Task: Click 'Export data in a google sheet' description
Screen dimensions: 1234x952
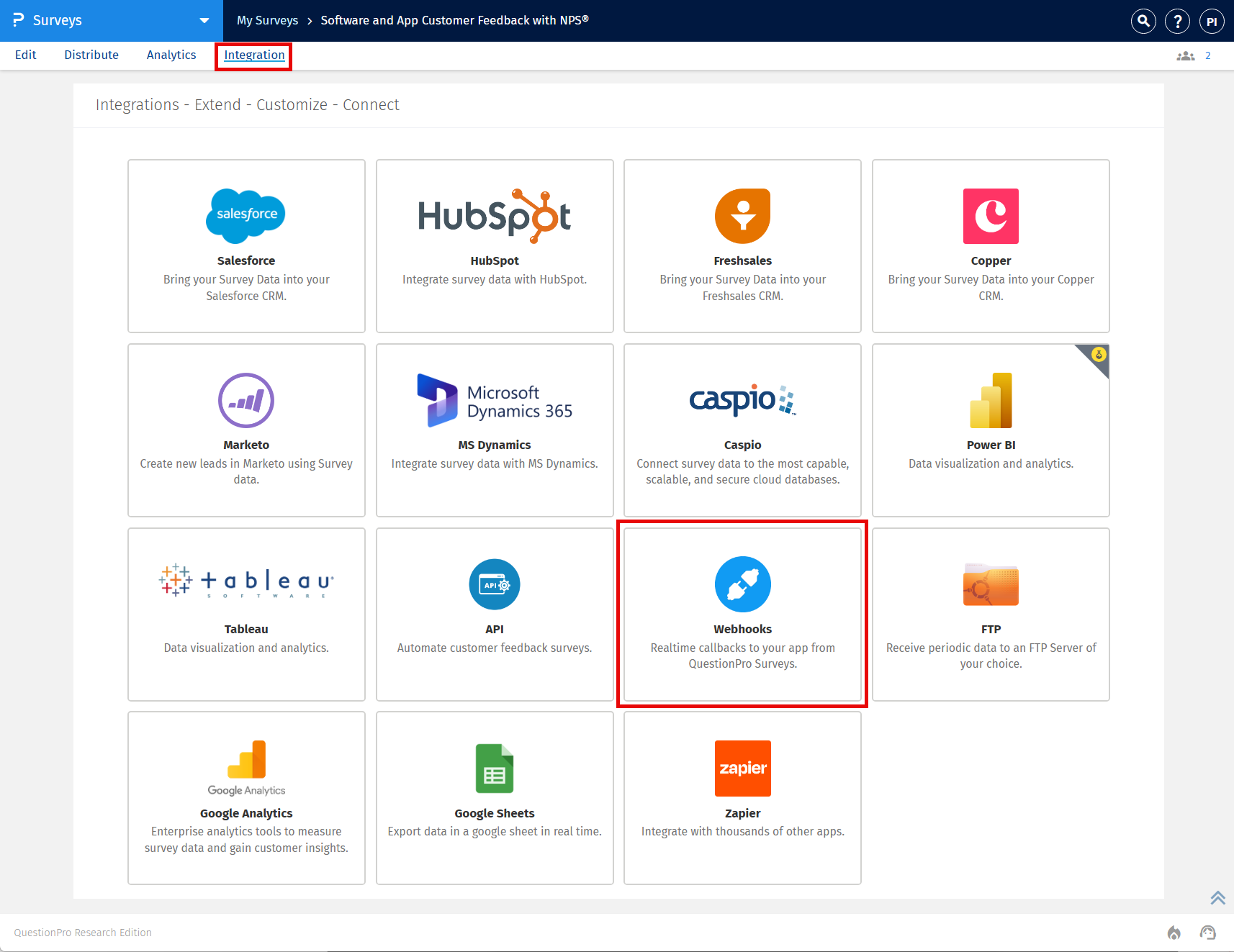Action: click(495, 831)
